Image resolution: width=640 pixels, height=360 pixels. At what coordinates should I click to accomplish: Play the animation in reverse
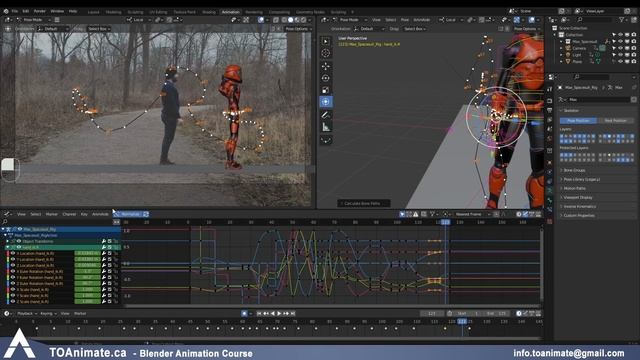[273, 313]
